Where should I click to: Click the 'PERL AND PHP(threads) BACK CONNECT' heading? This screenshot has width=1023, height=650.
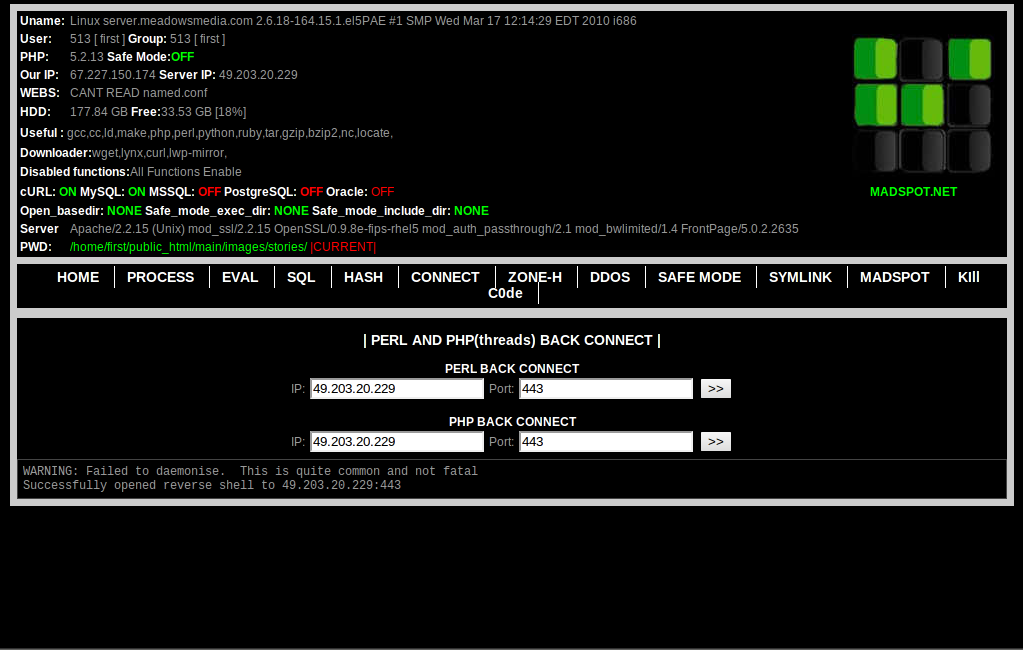pyautogui.click(x=512, y=341)
